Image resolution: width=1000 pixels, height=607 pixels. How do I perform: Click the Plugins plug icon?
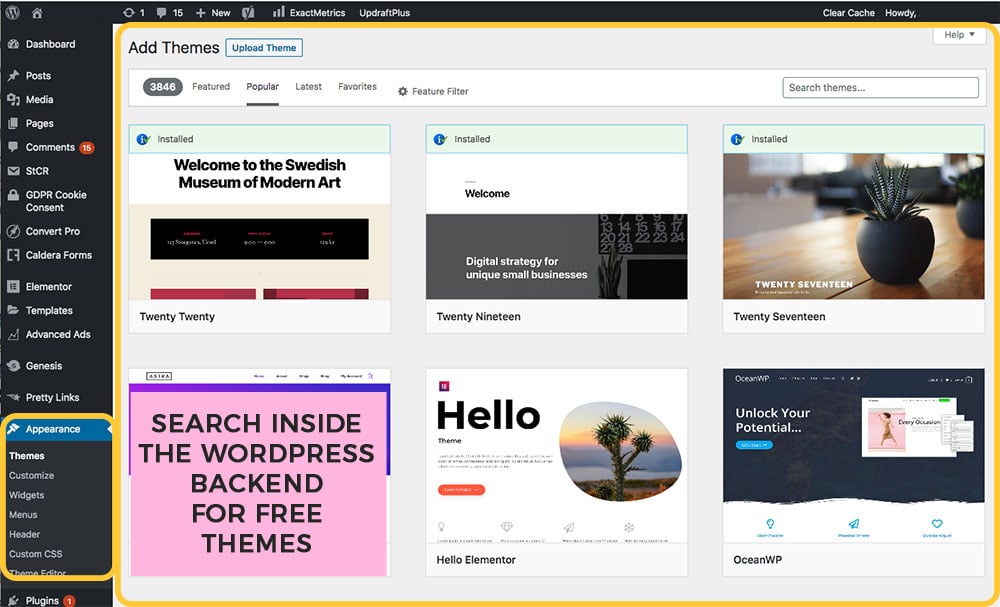click(13, 600)
